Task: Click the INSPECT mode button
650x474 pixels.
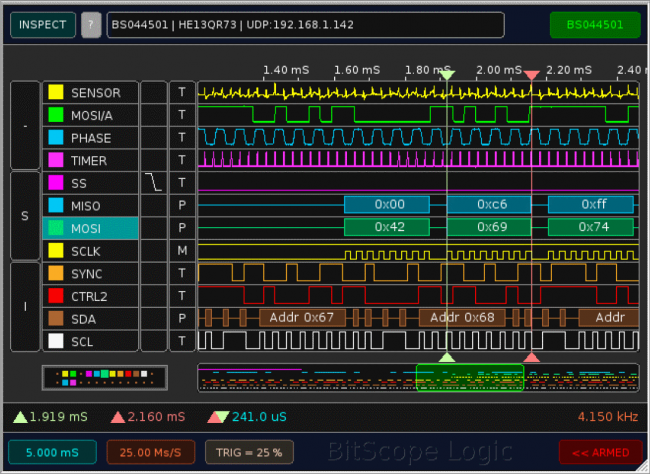Action: click(43, 25)
